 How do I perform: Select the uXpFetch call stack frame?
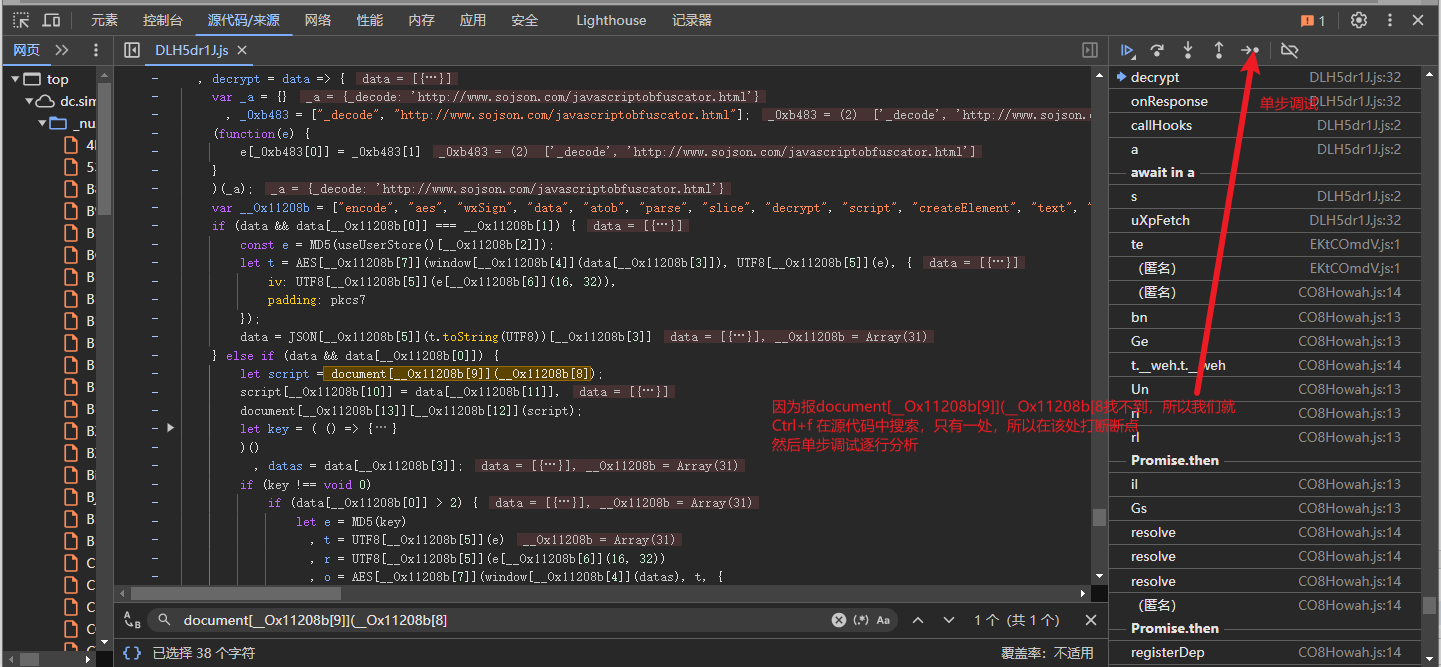pyautogui.click(x=1265, y=220)
